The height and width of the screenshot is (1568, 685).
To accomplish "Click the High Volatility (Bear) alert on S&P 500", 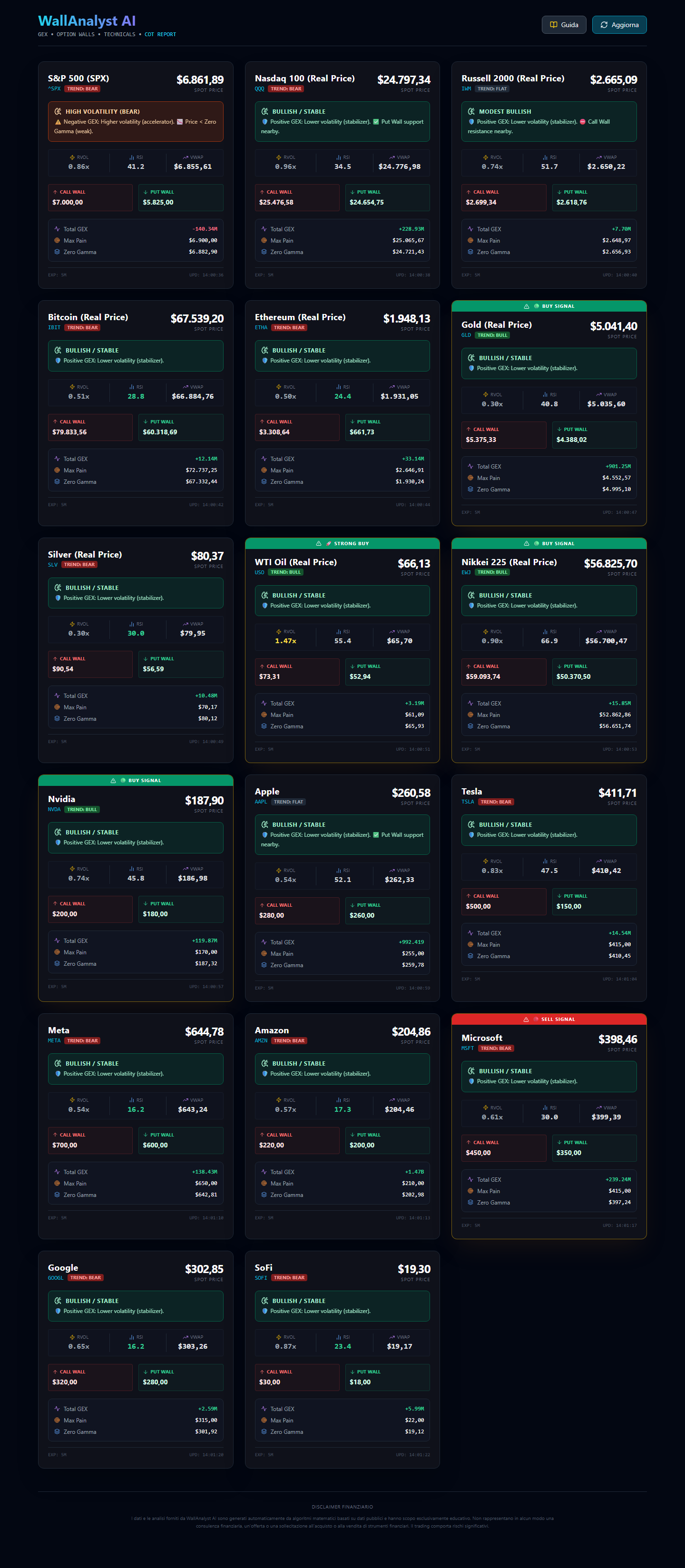I will (135, 121).
